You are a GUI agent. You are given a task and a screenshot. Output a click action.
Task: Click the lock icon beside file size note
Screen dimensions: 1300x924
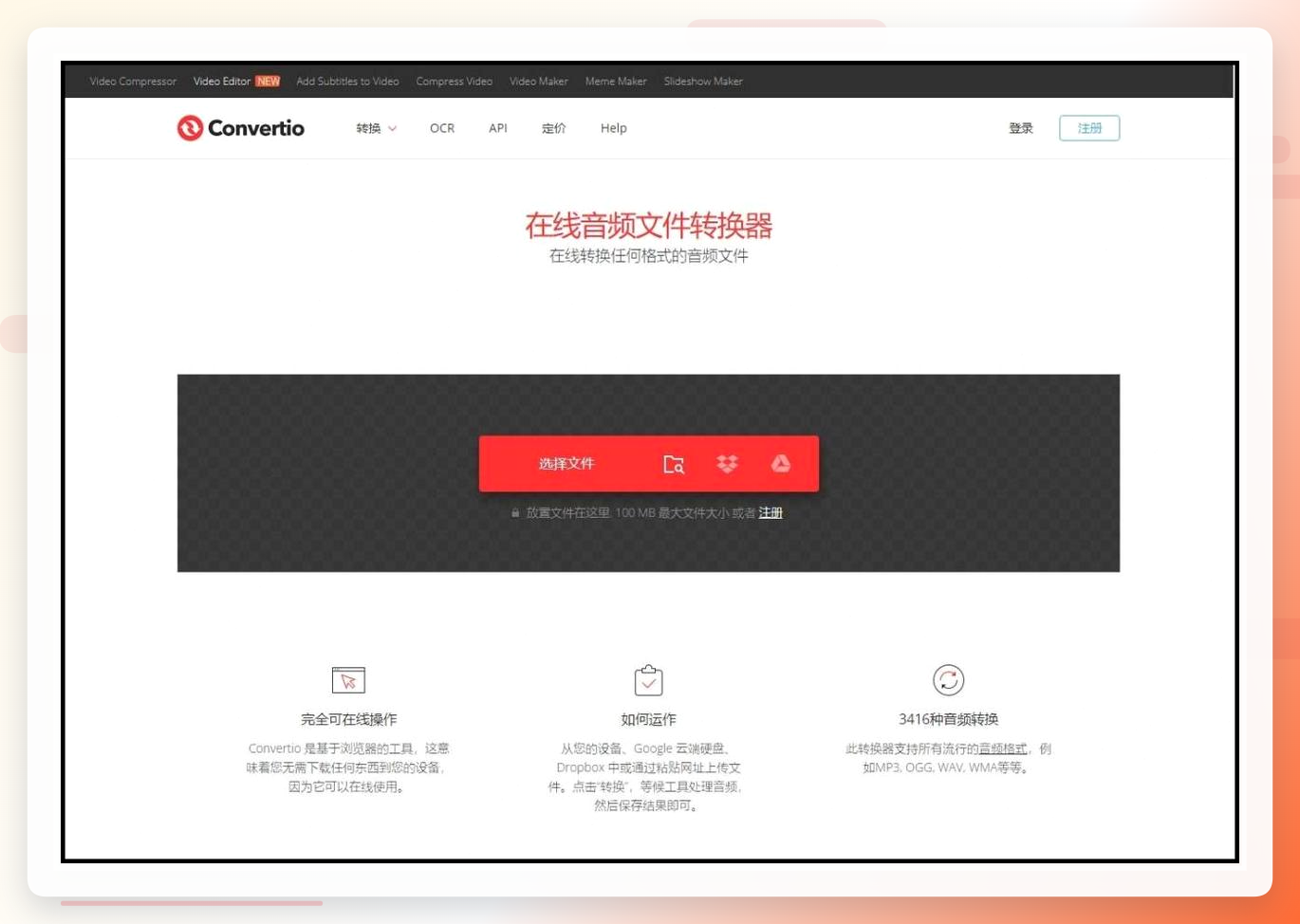click(x=515, y=513)
